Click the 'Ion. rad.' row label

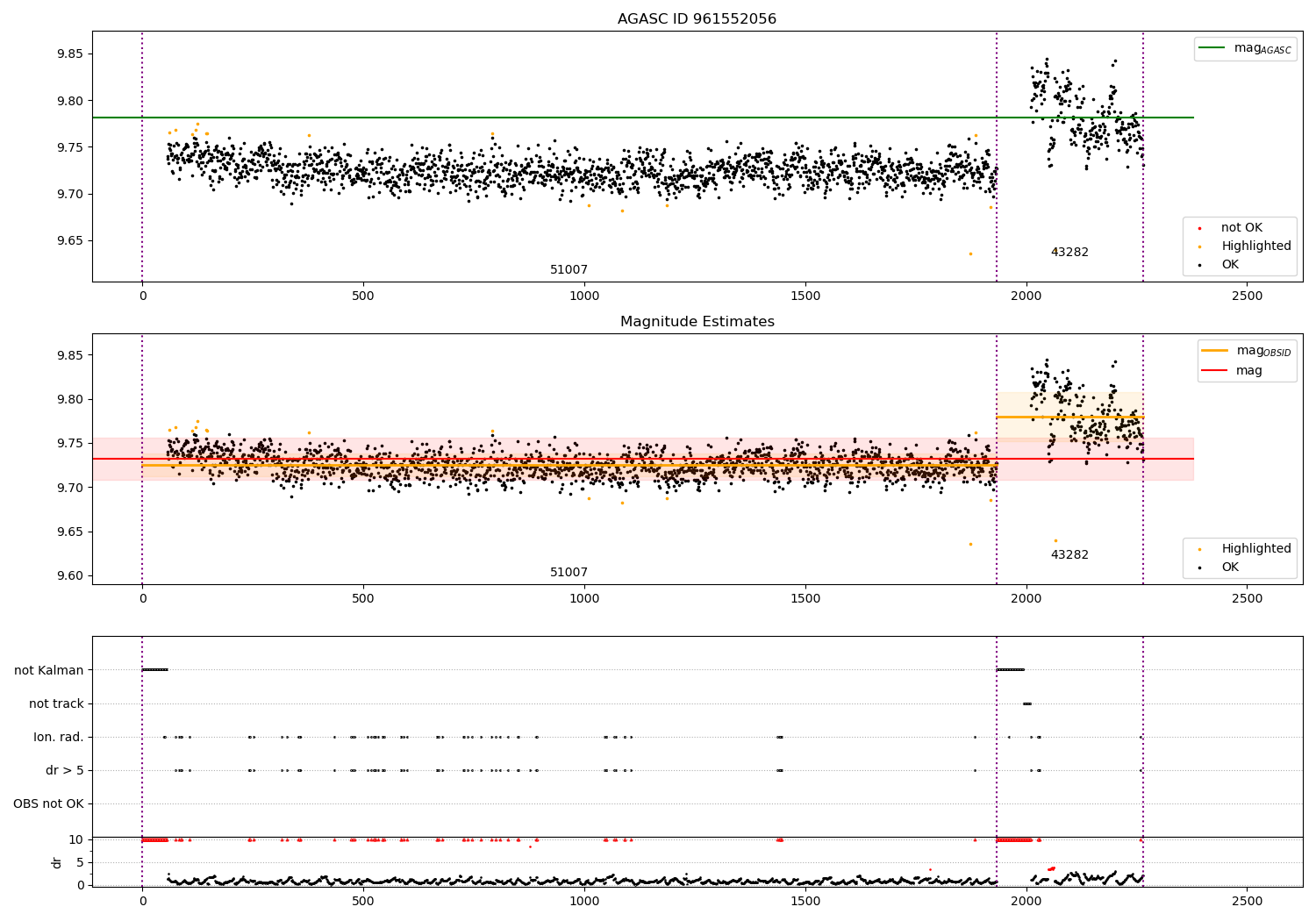coord(59,737)
